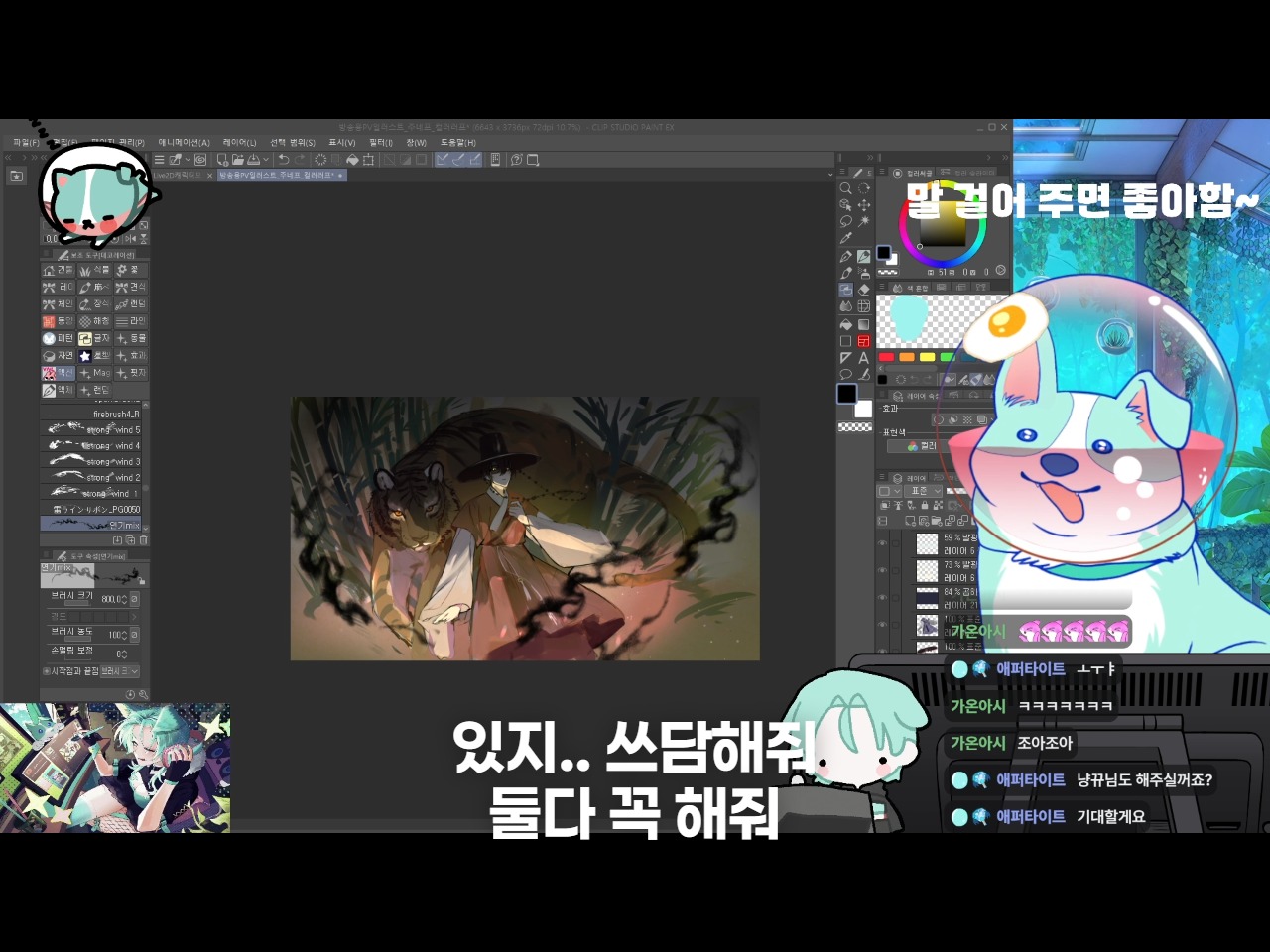1270x952 pixels.
Task: Toggle the Border effect in layer property
Action: 938,419
